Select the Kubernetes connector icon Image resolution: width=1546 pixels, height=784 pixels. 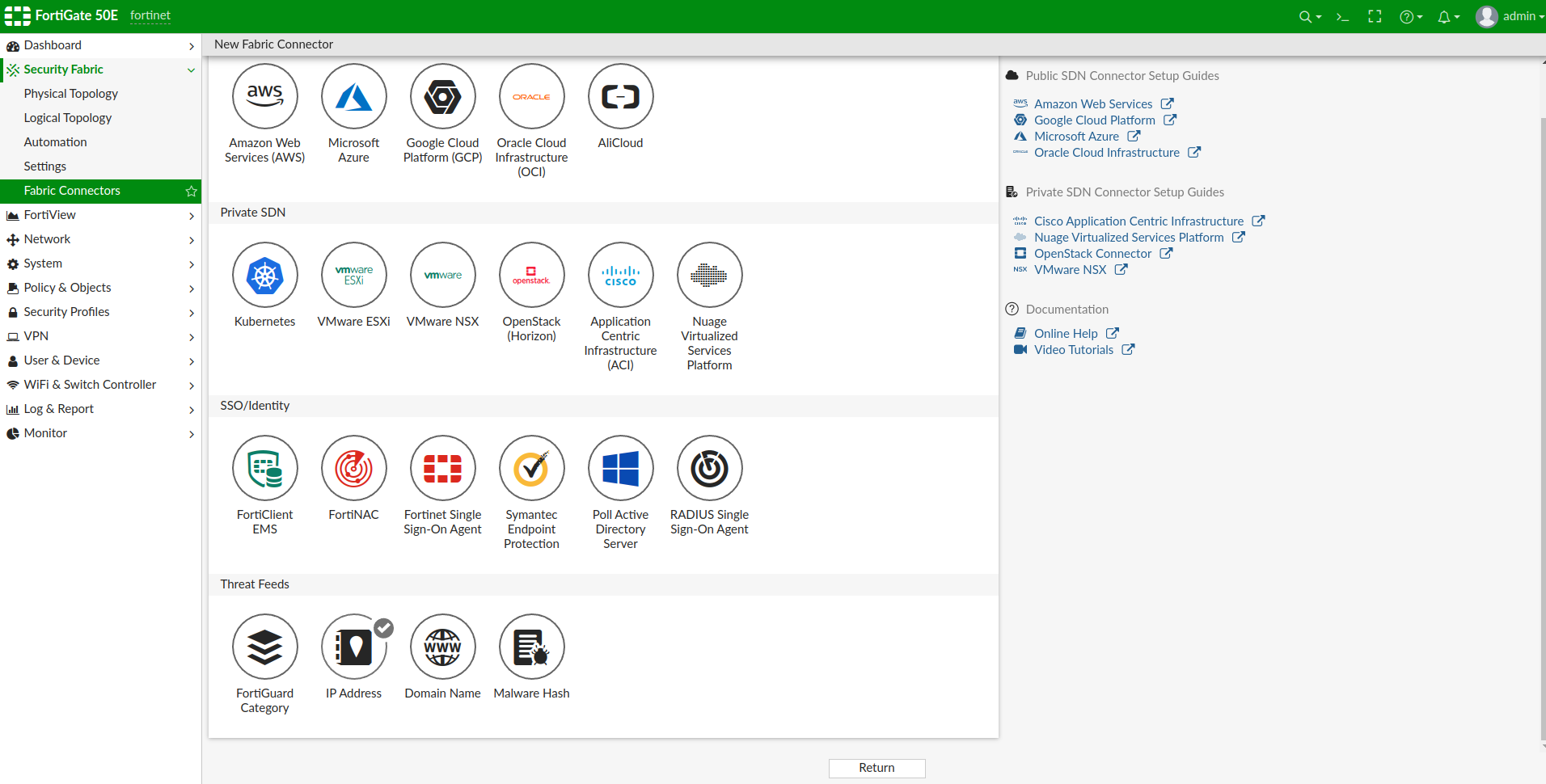[265, 276]
